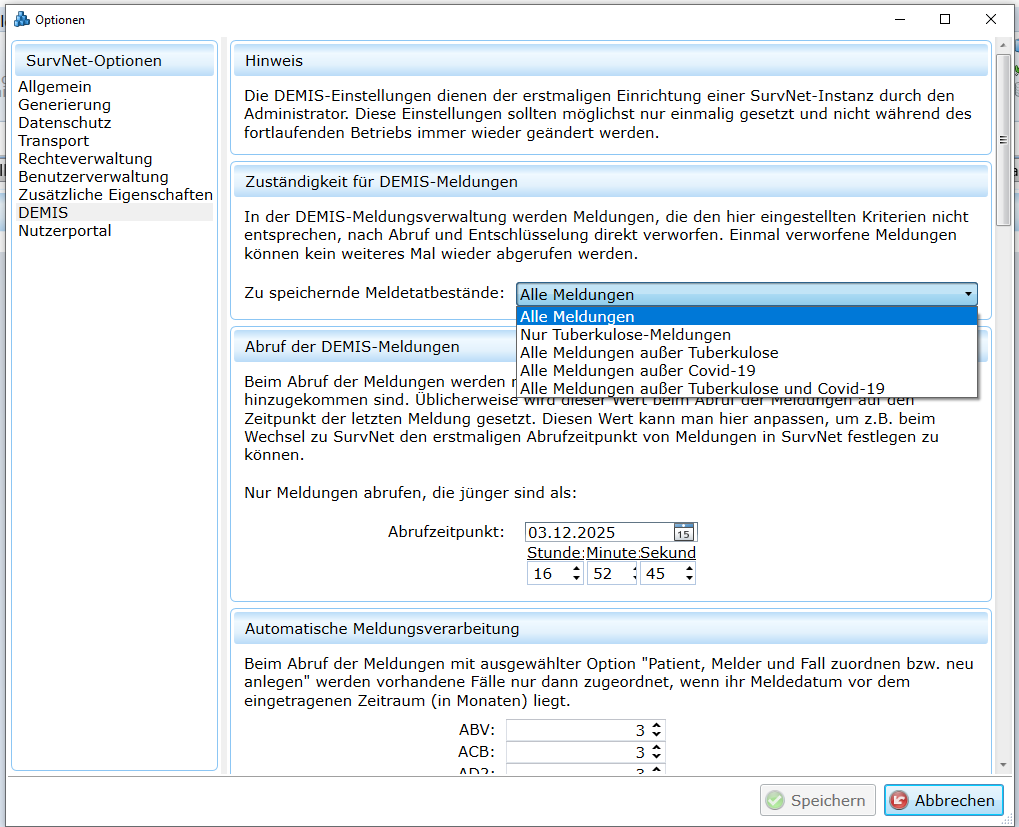Select 'Nur Tuberkulose-Meldungen' from the dropdown list

click(x=625, y=335)
